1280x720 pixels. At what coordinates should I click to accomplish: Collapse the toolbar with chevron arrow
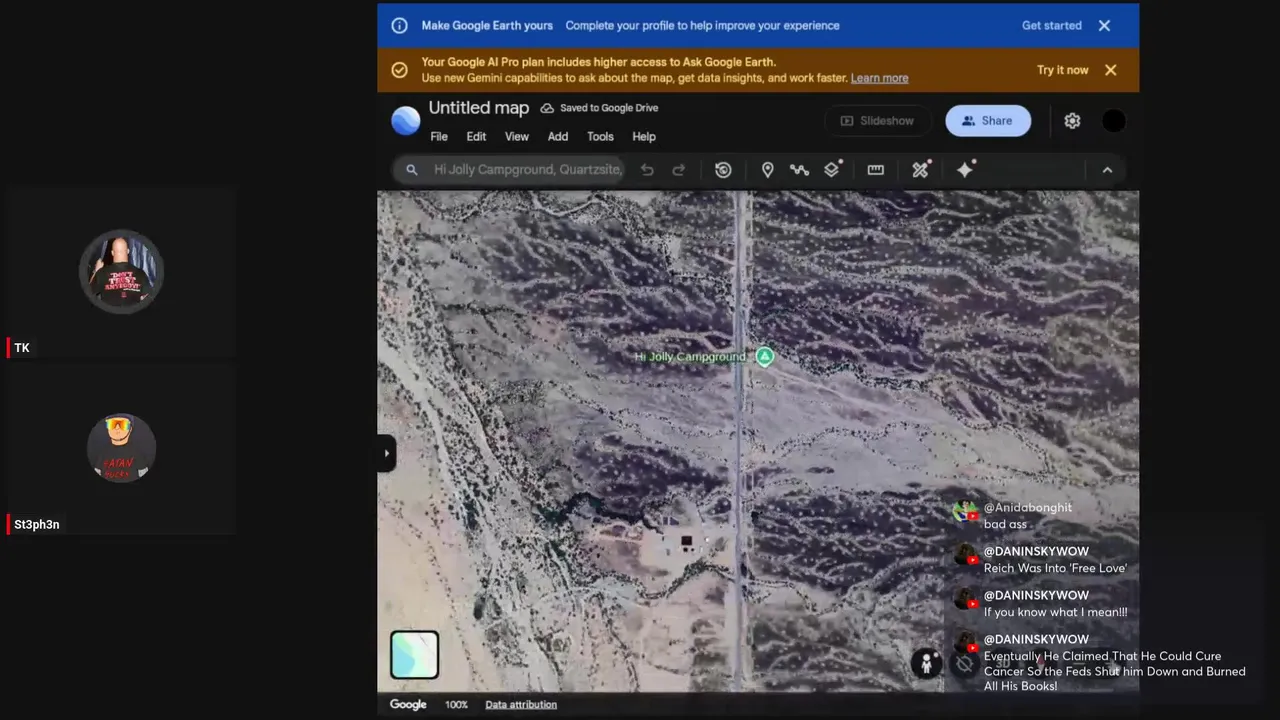click(x=1107, y=170)
